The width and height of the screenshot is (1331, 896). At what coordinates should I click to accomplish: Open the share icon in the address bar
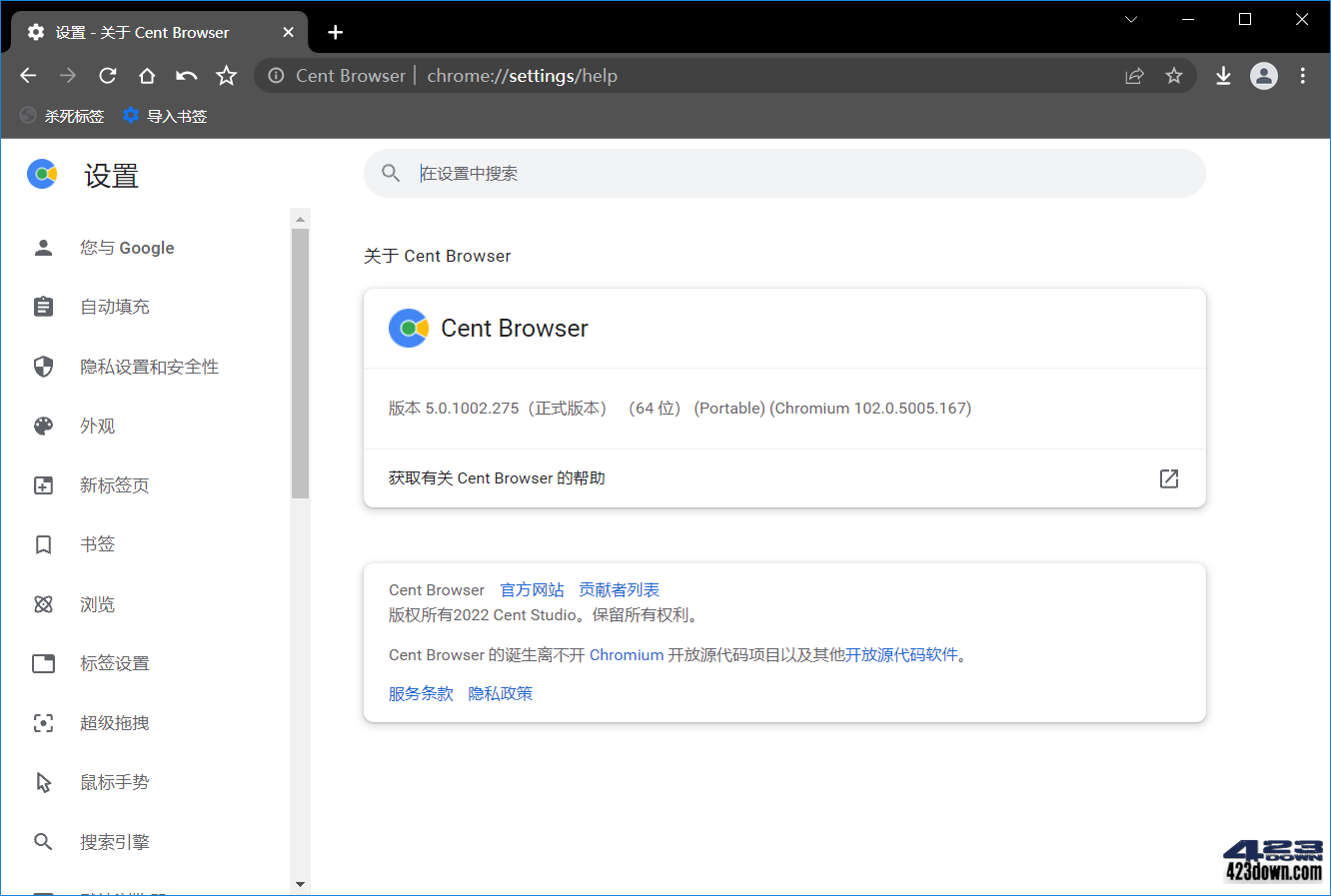click(x=1134, y=75)
